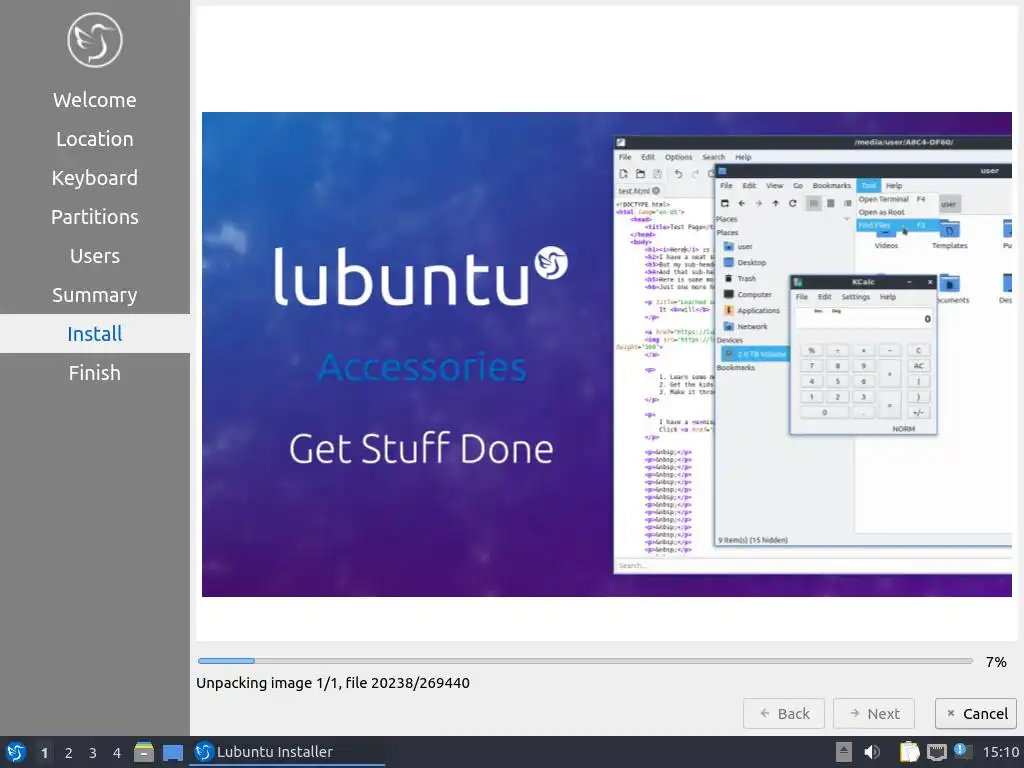Viewport: 1024px width, 768px height.
Task: Open the update notification tray icon
Action: tap(963, 752)
